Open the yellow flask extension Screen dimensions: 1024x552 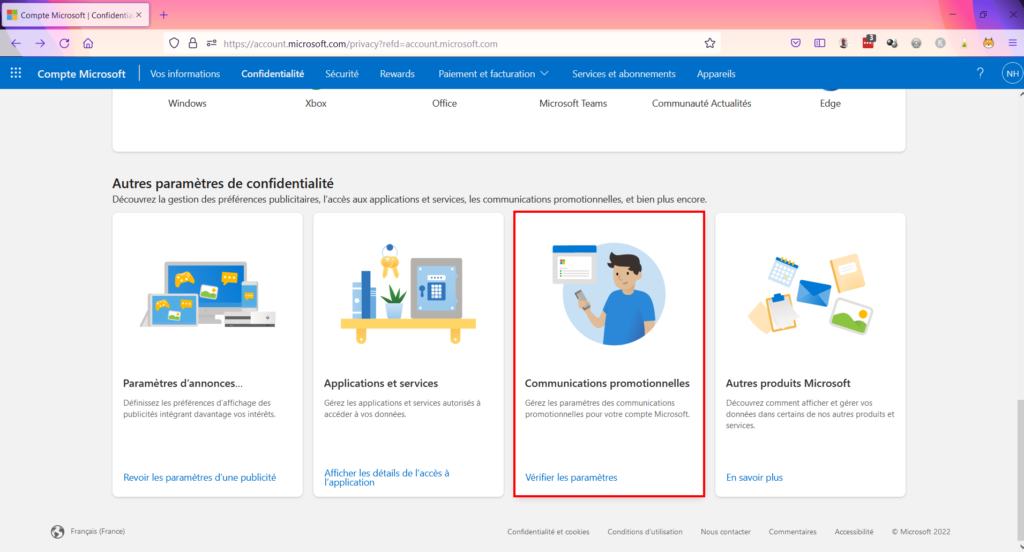[965, 43]
